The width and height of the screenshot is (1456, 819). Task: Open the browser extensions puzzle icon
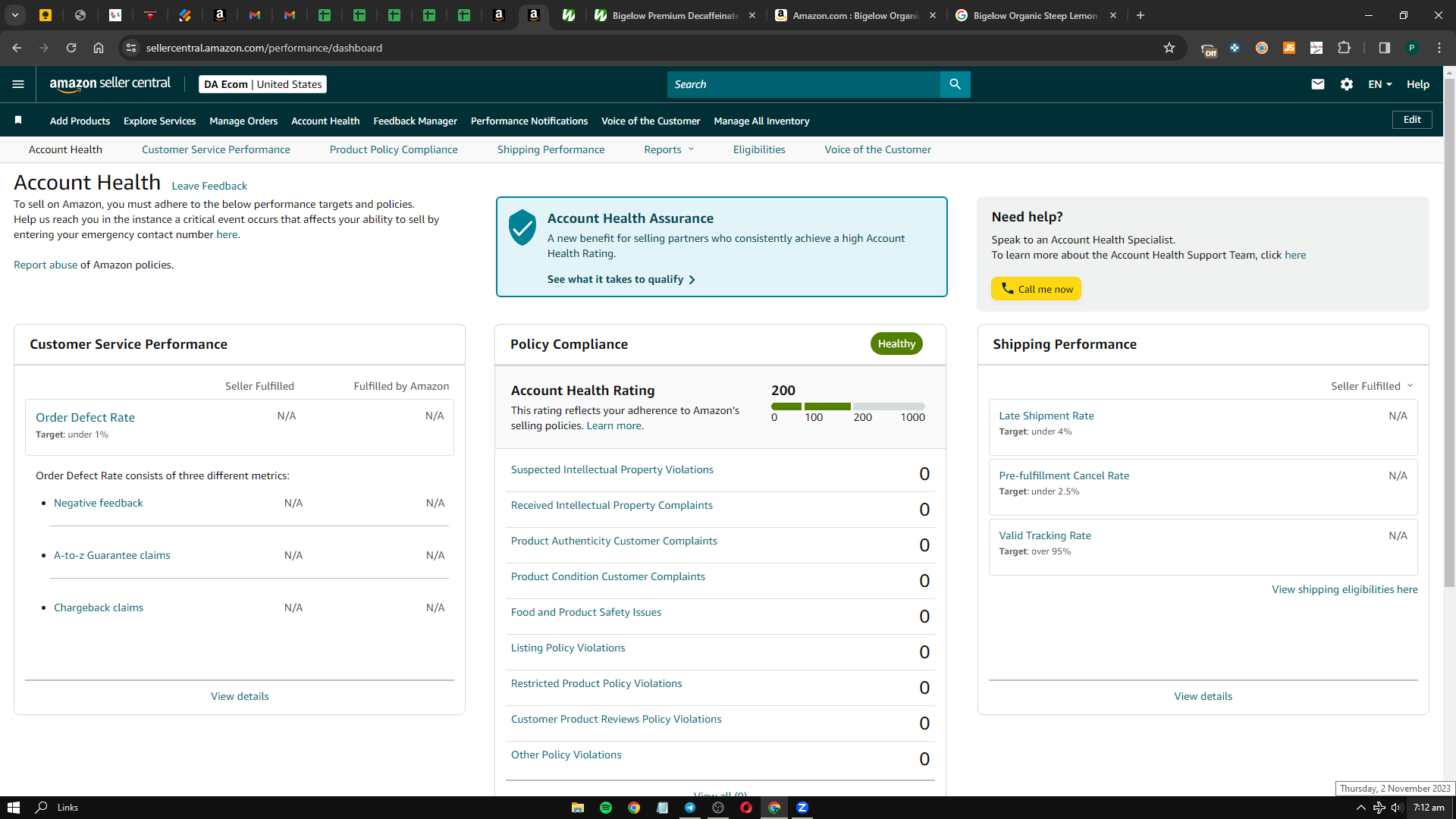click(x=1344, y=48)
